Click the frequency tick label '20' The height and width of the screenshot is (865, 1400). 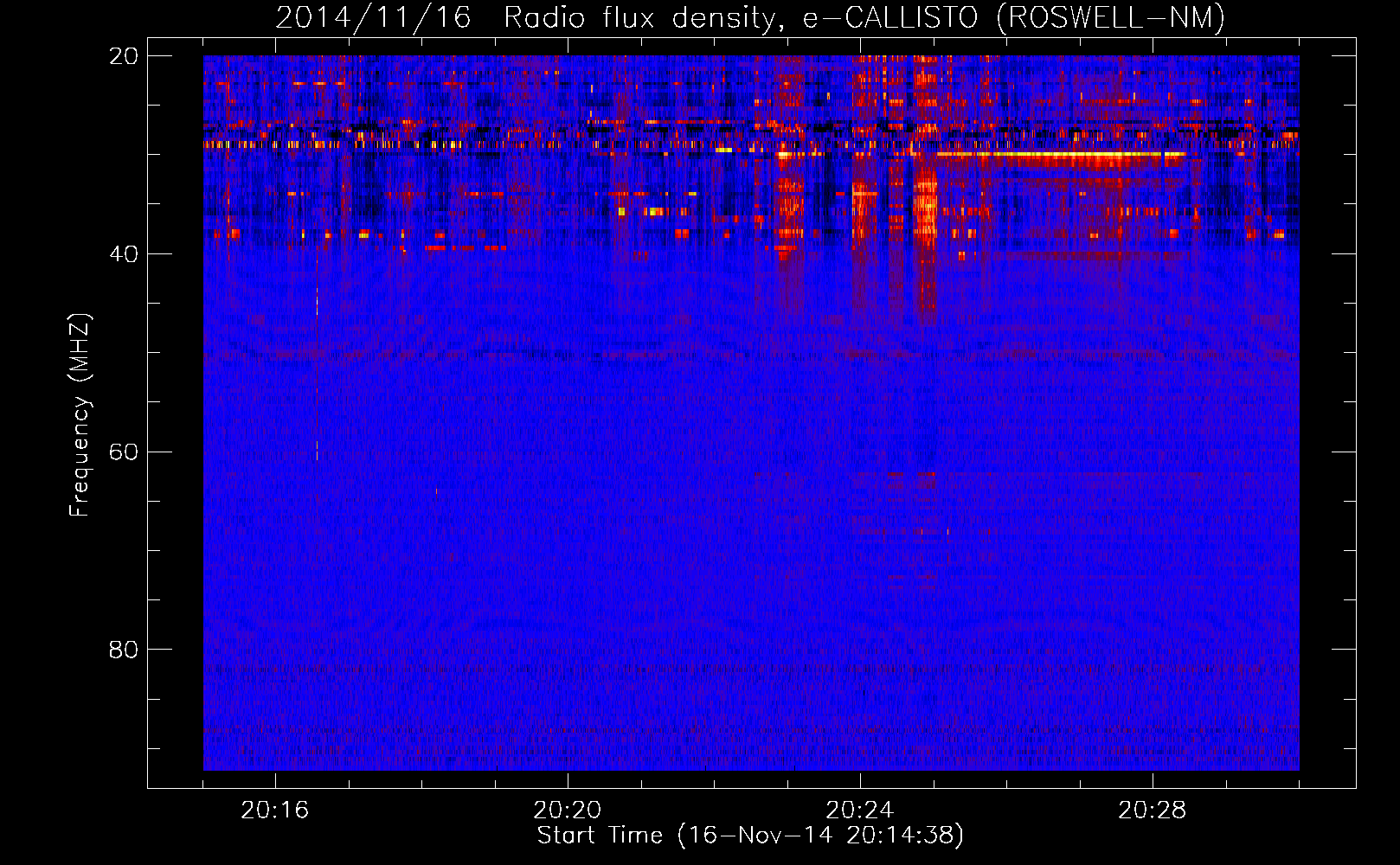pos(124,56)
